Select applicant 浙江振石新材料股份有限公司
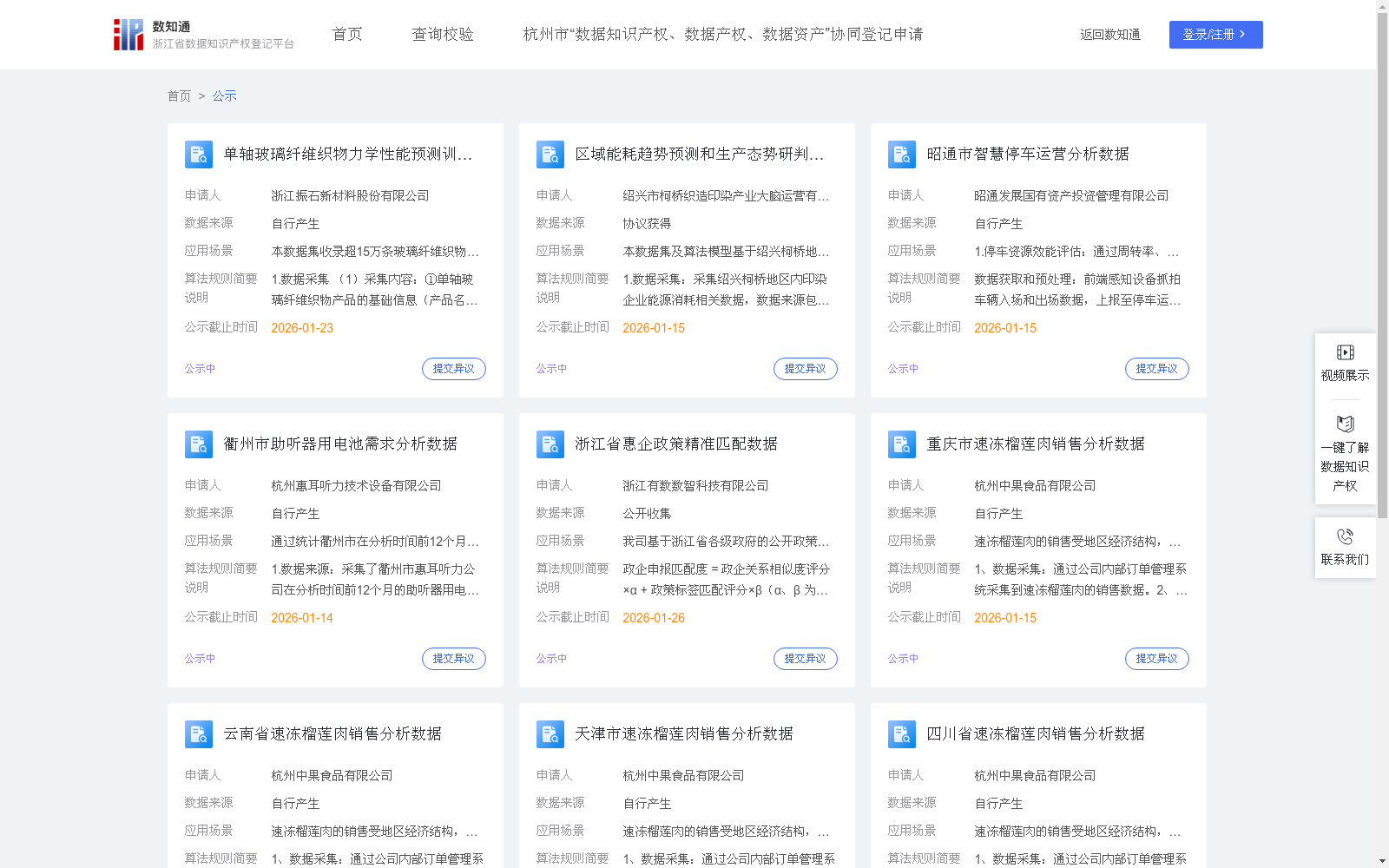The image size is (1389, 868). click(x=350, y=196)
